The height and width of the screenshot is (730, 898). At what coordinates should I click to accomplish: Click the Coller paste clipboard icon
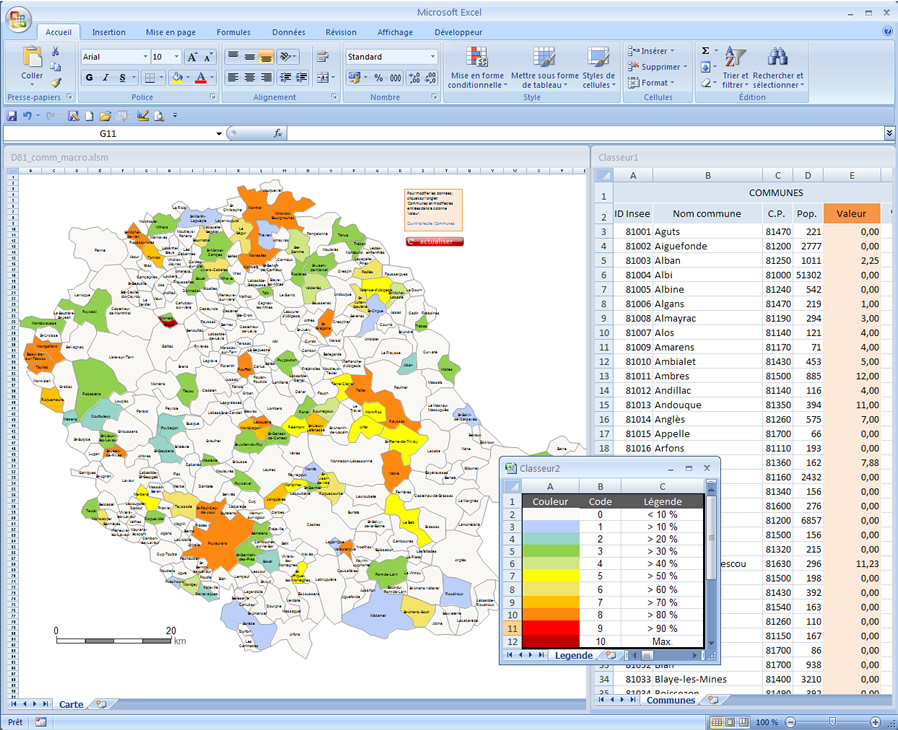pyautogui.click(x=32, y=57)
